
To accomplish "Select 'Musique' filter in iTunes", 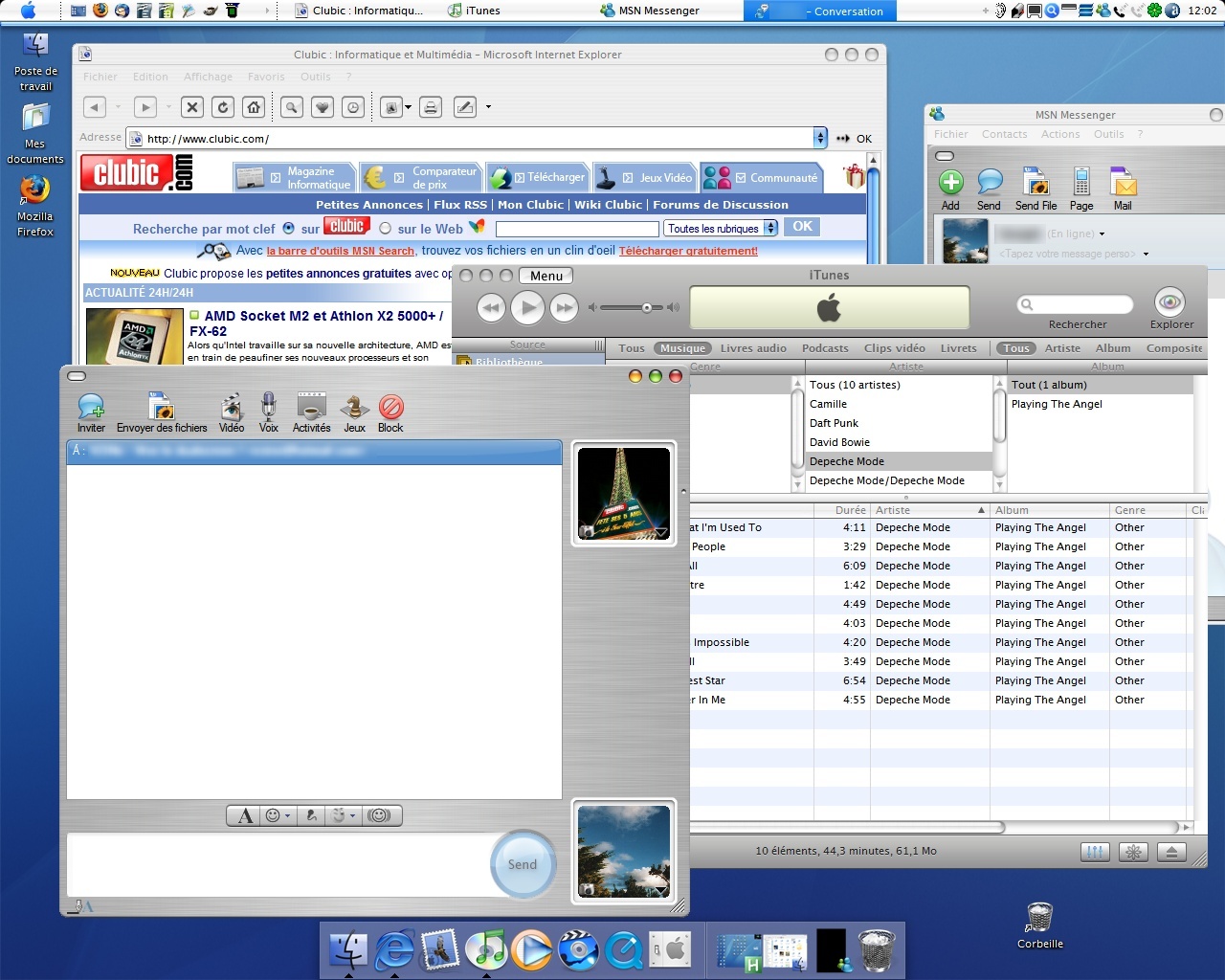I will coord(683,348).
